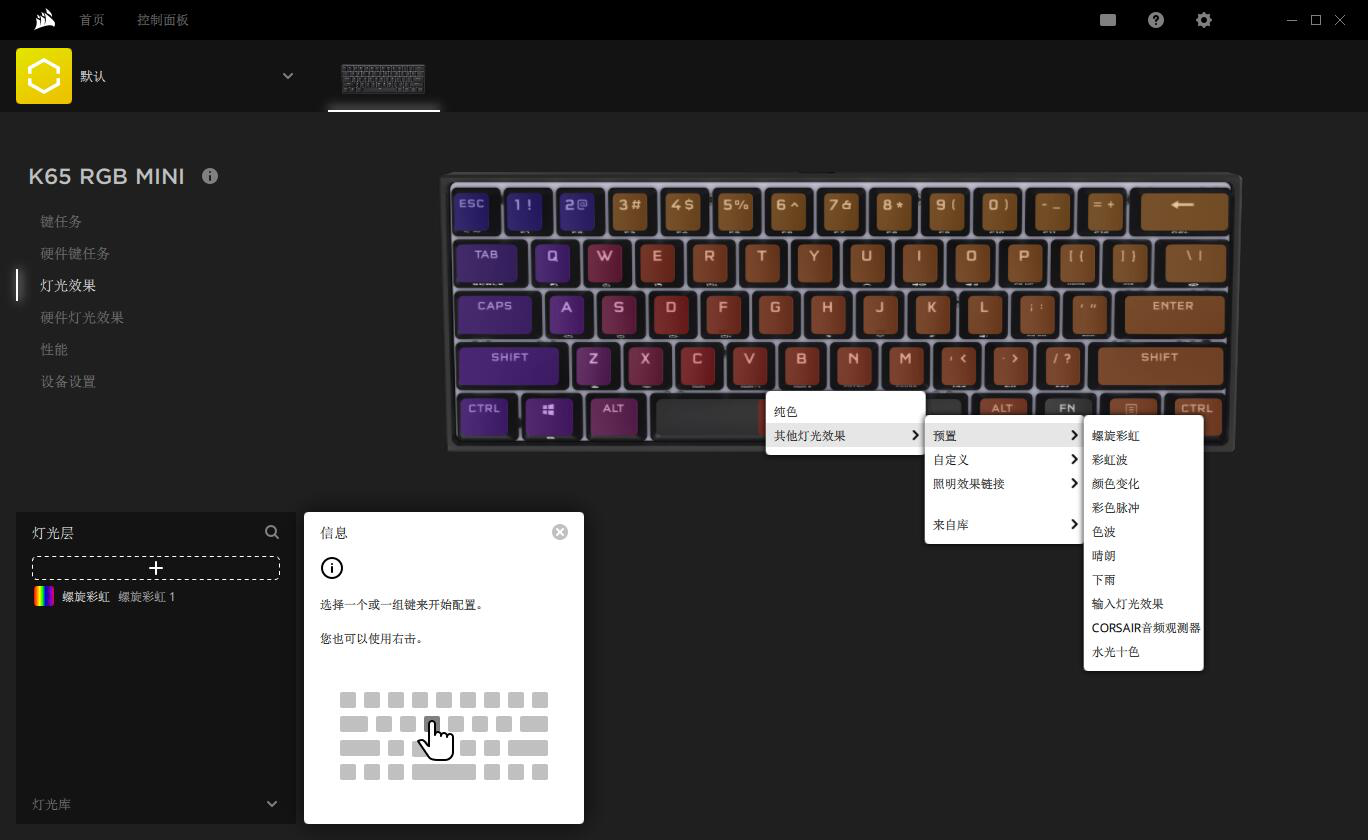Expand the profile dropdown chevron
The width and height of the screenshot is (1368, 840).
point(288,76)
